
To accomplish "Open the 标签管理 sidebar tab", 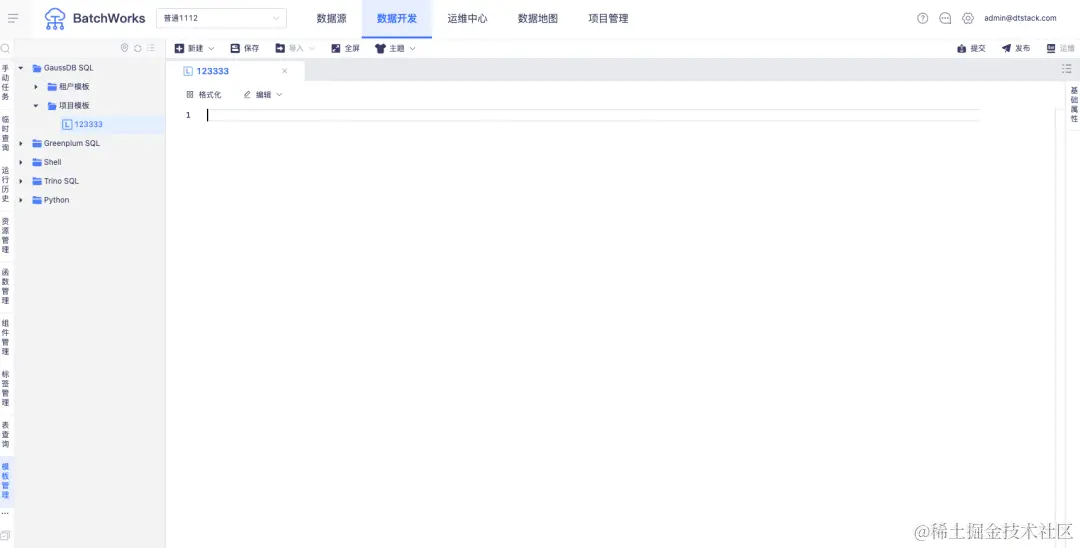I will tap(6, 388).
